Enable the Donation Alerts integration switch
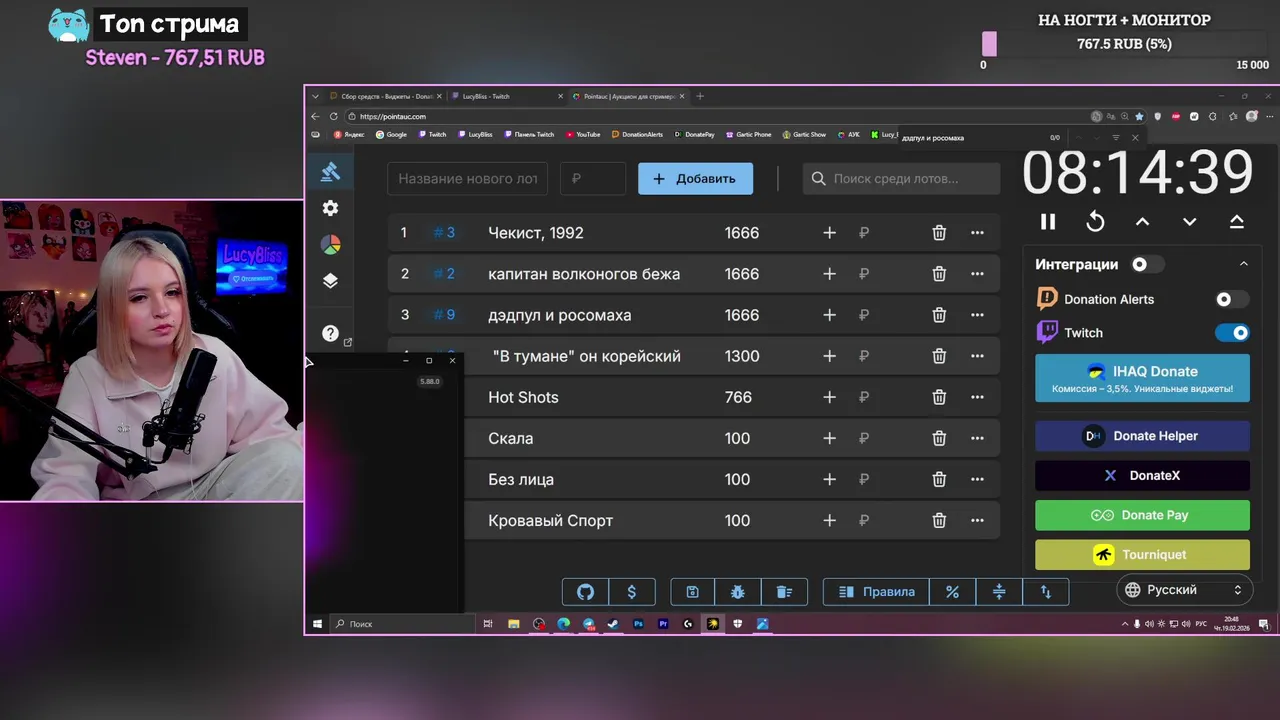1280x720 pixels. coord(1231,299)
